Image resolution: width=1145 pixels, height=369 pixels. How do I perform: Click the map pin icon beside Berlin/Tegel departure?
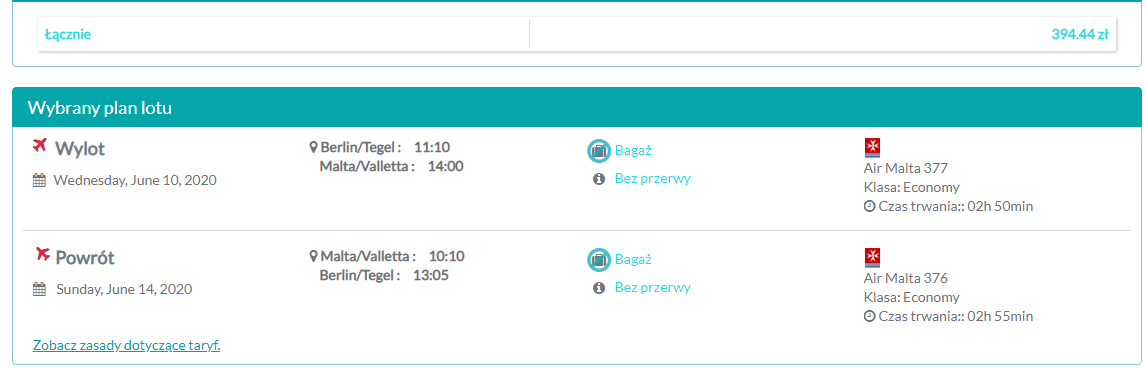click(x=314, y=148)
